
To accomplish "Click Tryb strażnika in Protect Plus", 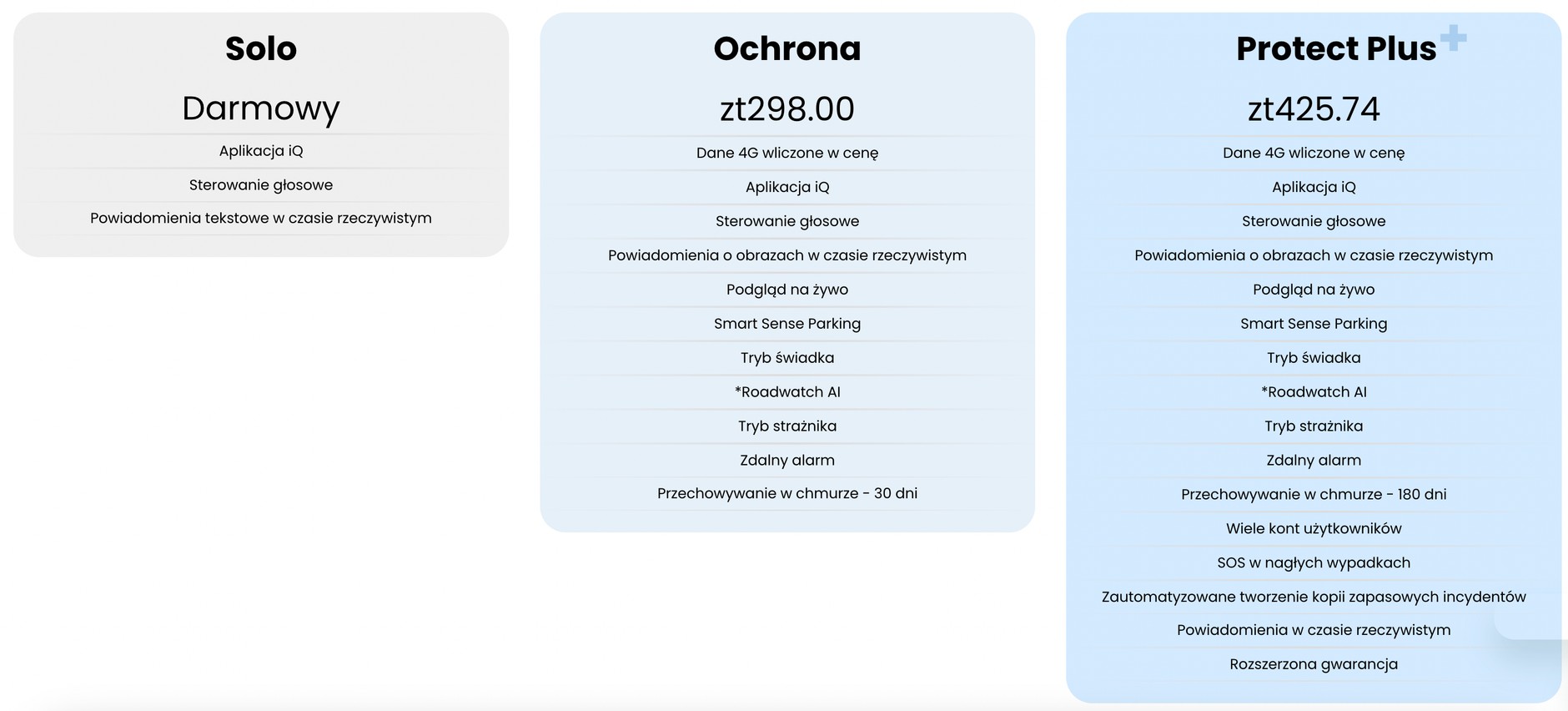I will 1314,426.
